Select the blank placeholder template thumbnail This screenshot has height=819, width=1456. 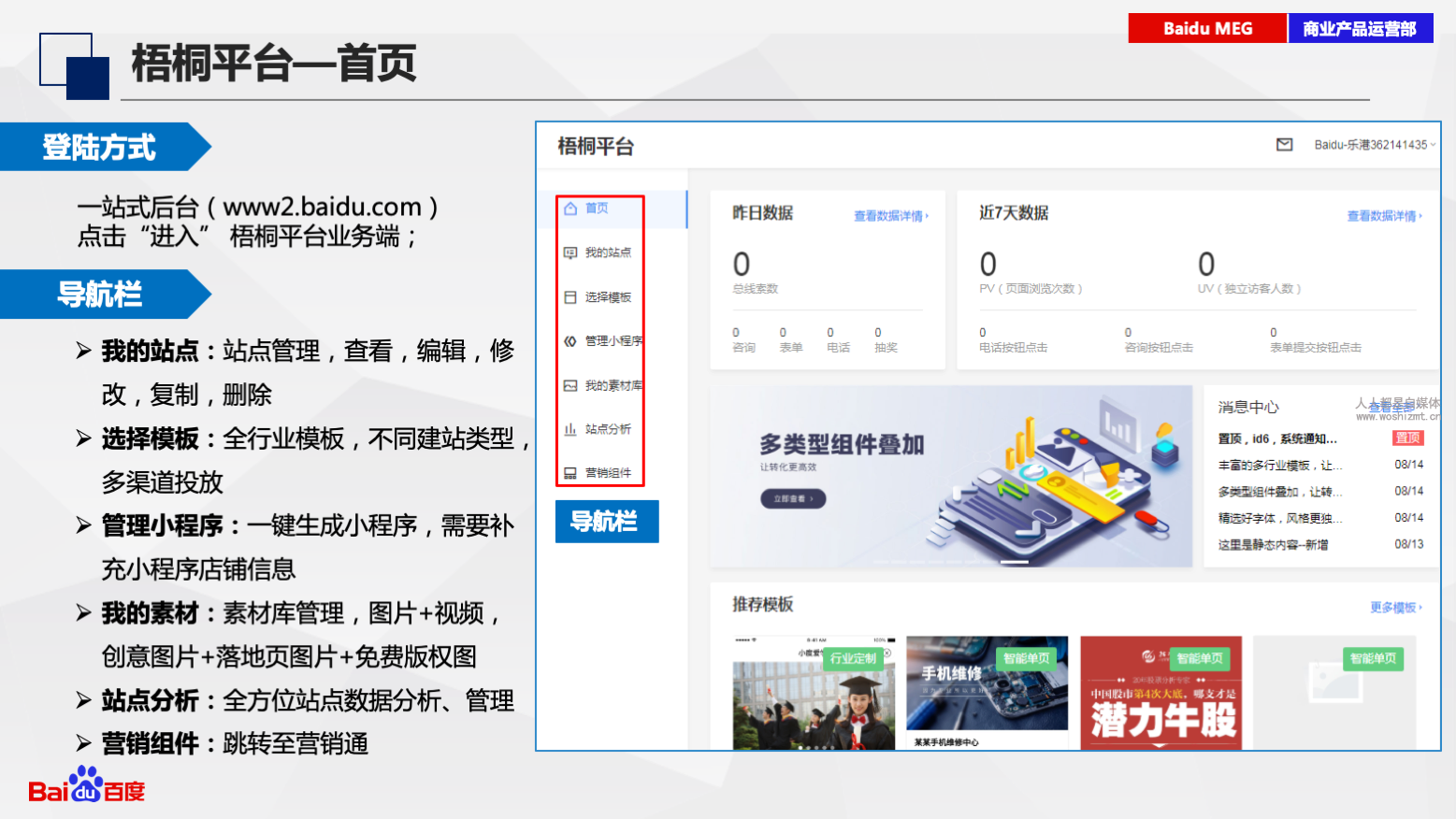(x=1334, y=693)
